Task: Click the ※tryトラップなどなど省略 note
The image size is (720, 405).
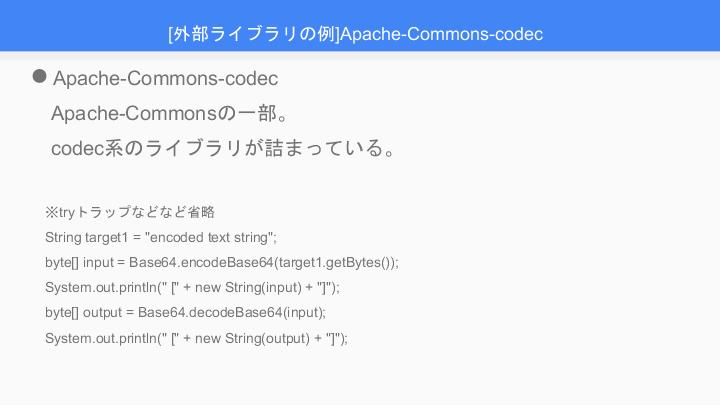Action: (x=130, y=212)
